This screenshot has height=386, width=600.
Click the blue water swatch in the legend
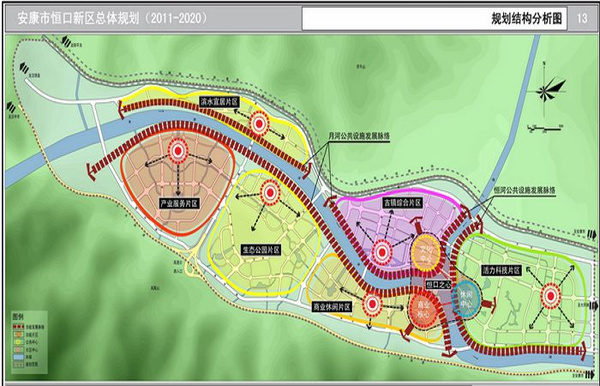18,357
